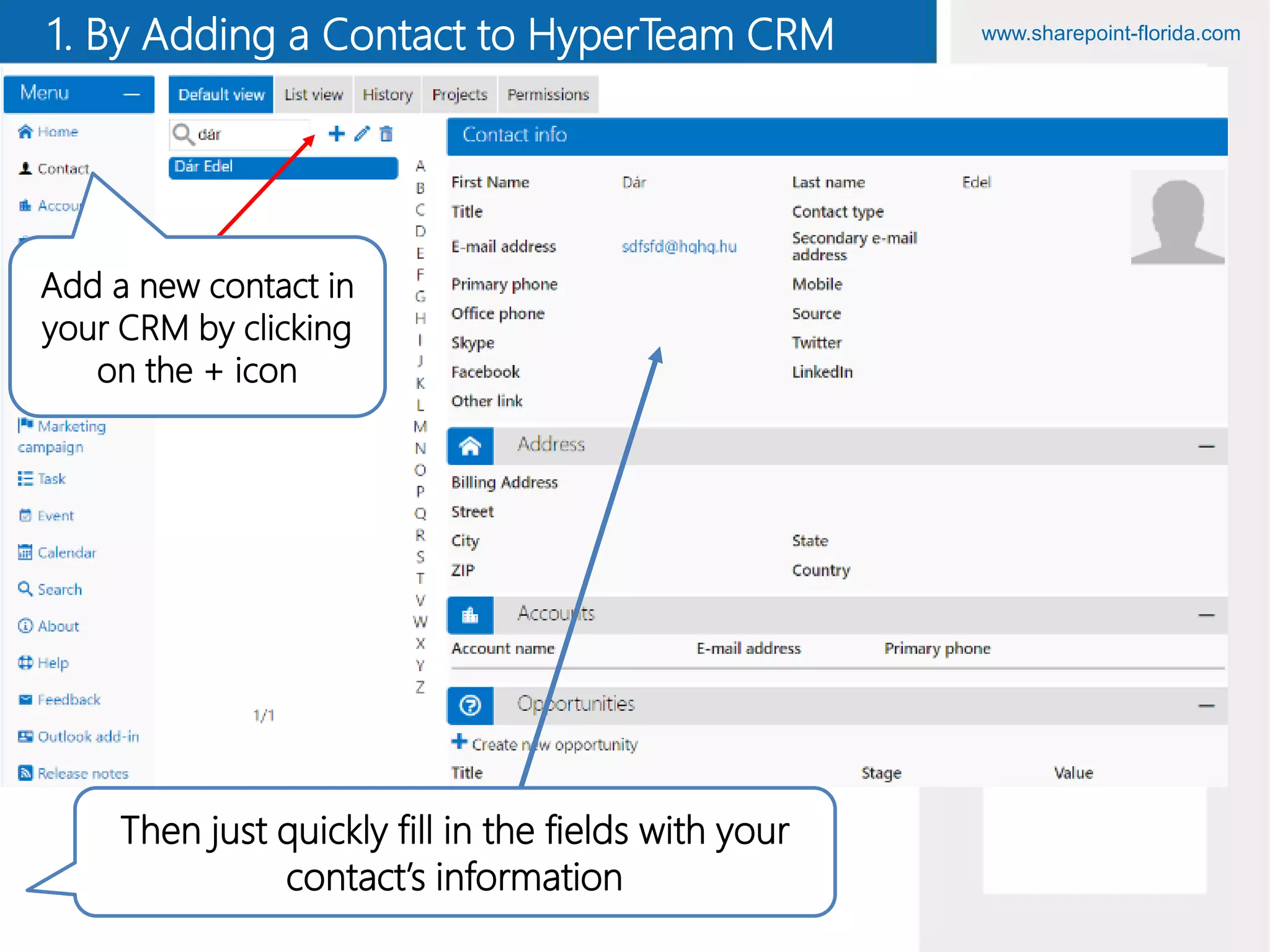Click the contact avatar placeholder photo

click(1178, 218)
